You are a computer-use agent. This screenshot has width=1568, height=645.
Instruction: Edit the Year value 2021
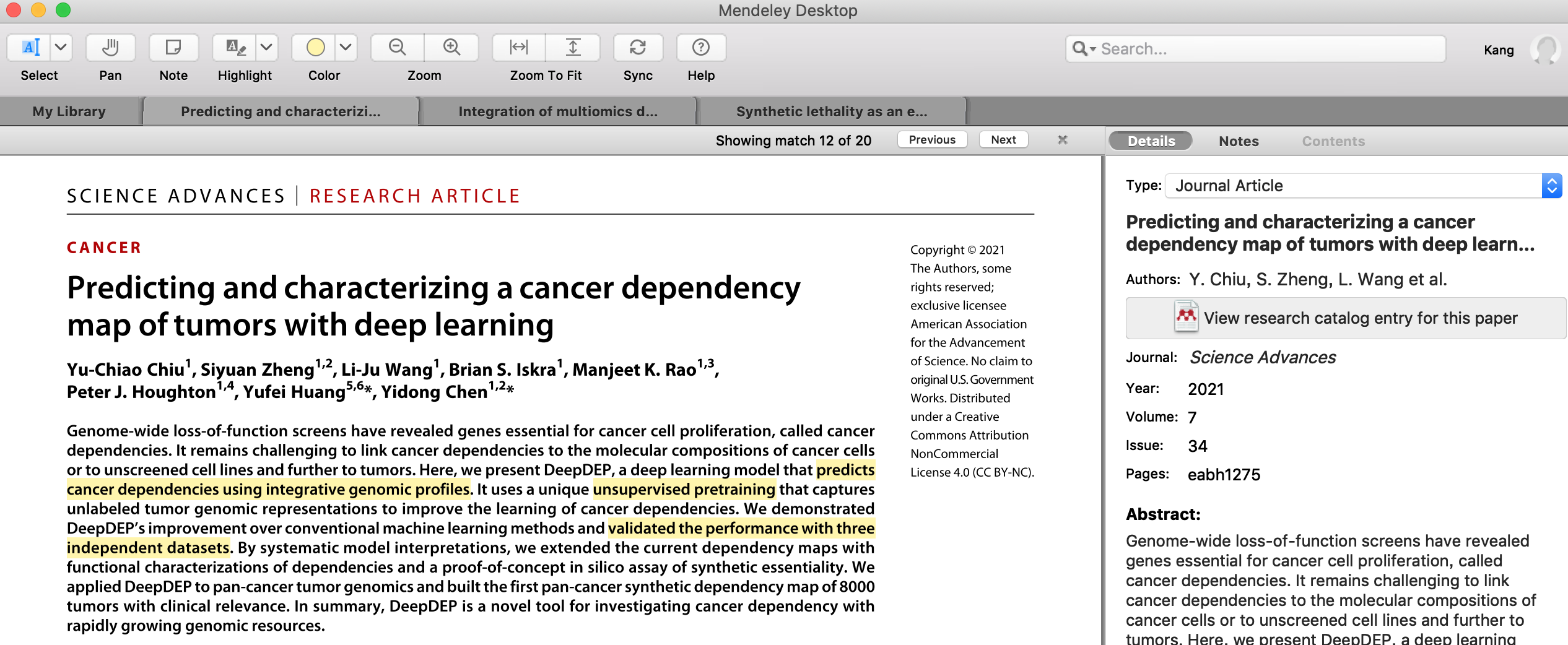1206,389
